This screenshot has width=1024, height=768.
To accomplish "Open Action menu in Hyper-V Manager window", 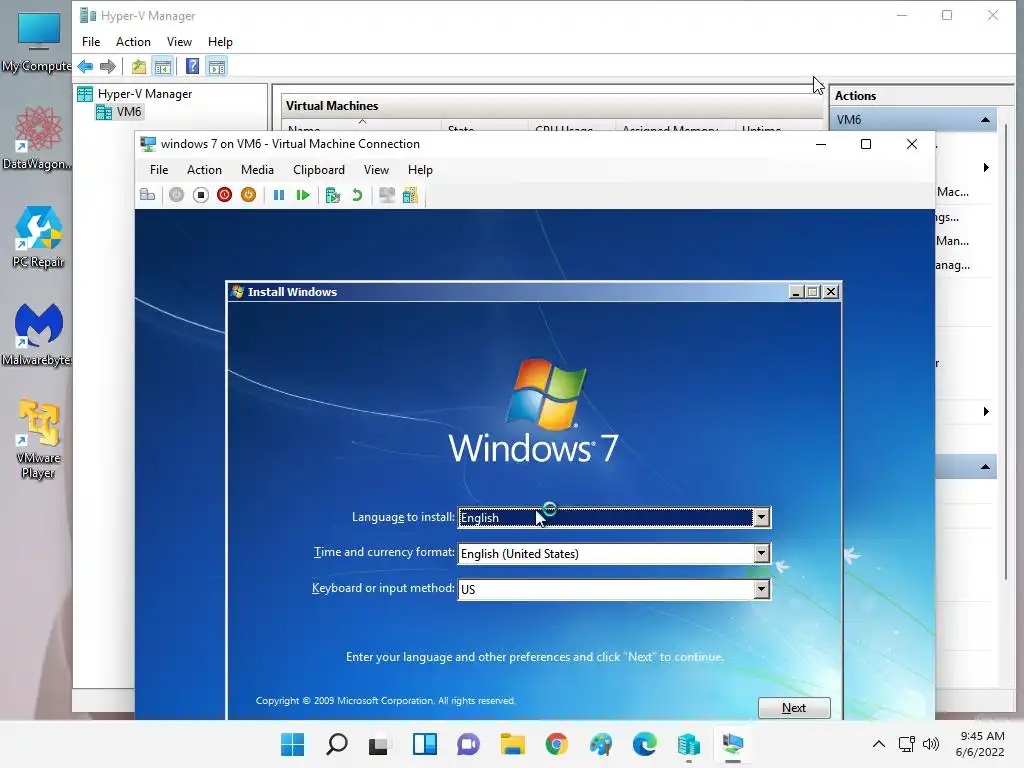I will [x=133, y=42].
